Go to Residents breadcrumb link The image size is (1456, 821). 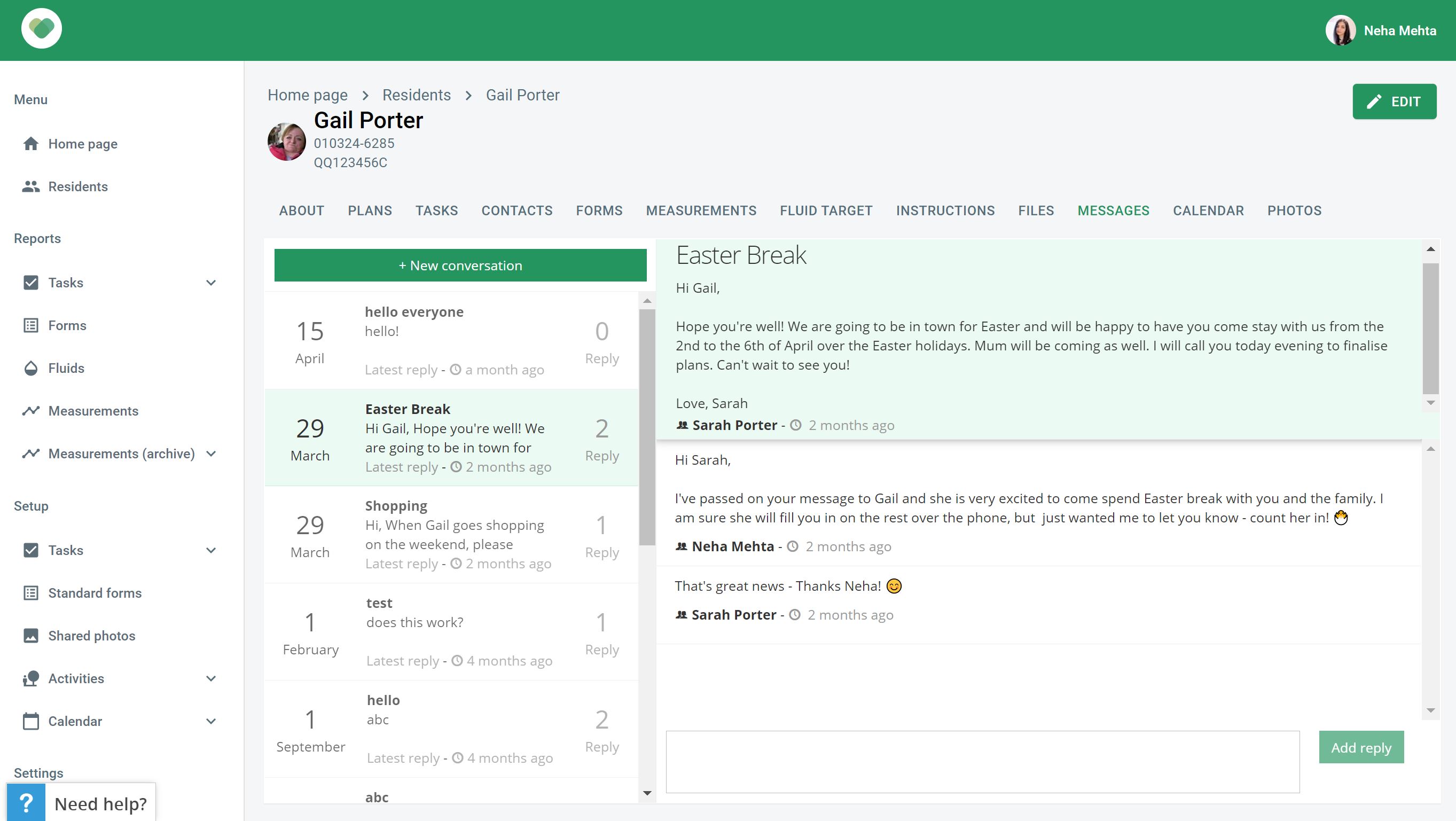click(417, 96)
